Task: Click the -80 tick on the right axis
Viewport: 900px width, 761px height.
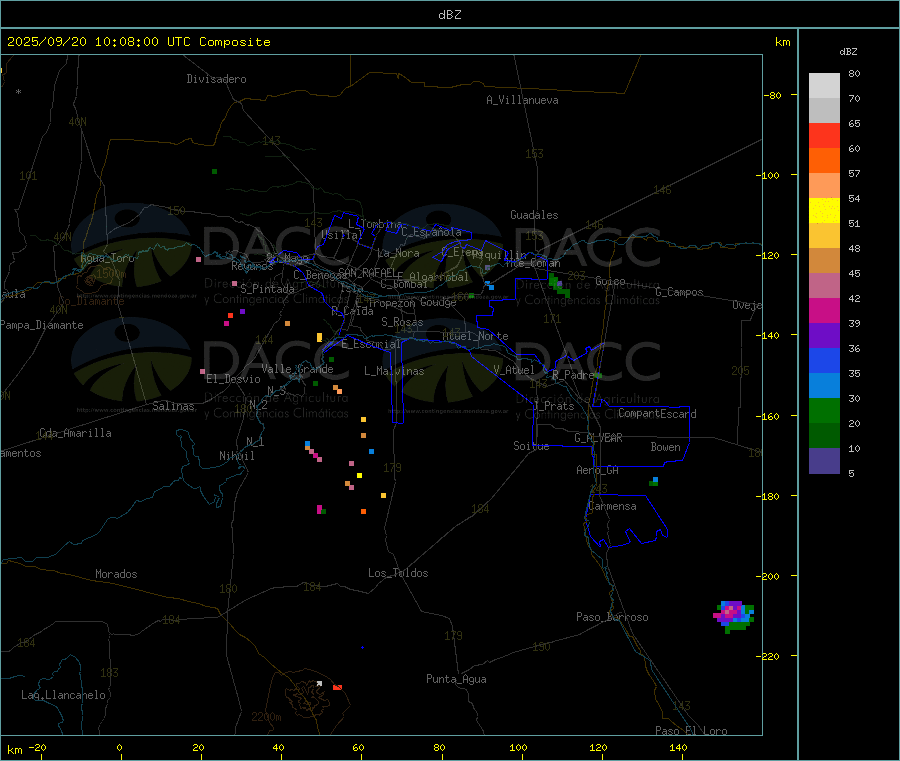Action: (x=773, y=95)
